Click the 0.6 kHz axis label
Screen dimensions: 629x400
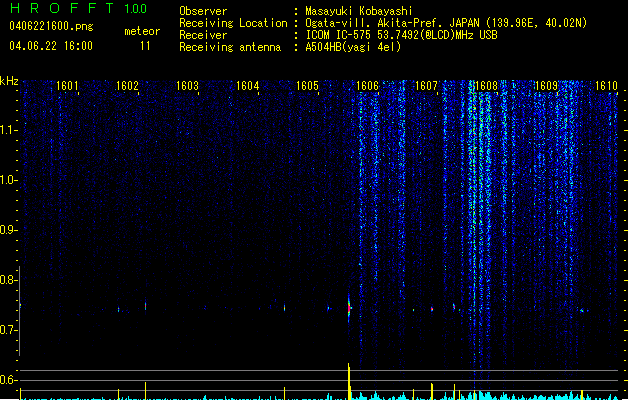9,380
